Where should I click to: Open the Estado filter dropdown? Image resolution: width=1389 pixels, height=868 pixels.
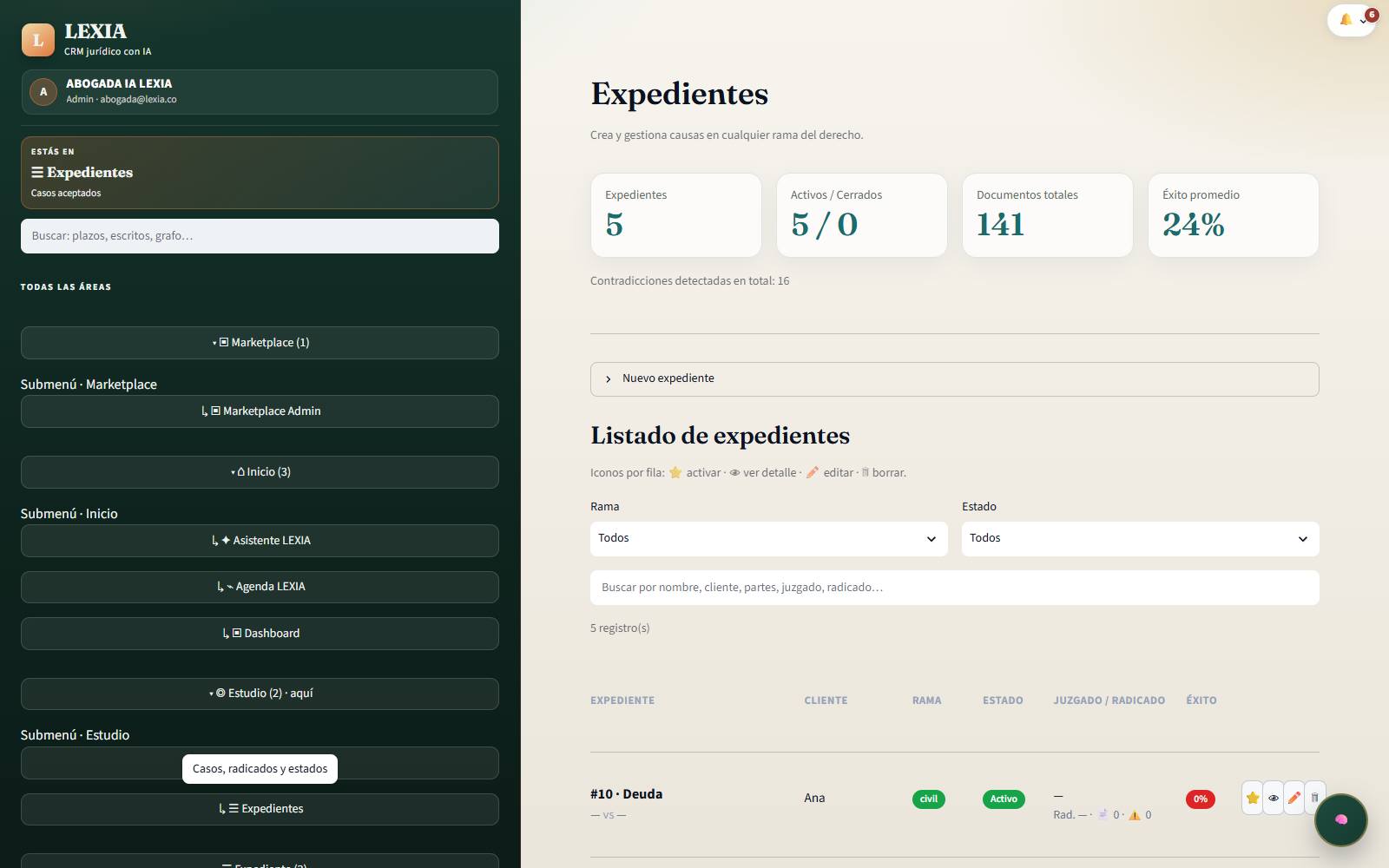(x=1141, y=539)
